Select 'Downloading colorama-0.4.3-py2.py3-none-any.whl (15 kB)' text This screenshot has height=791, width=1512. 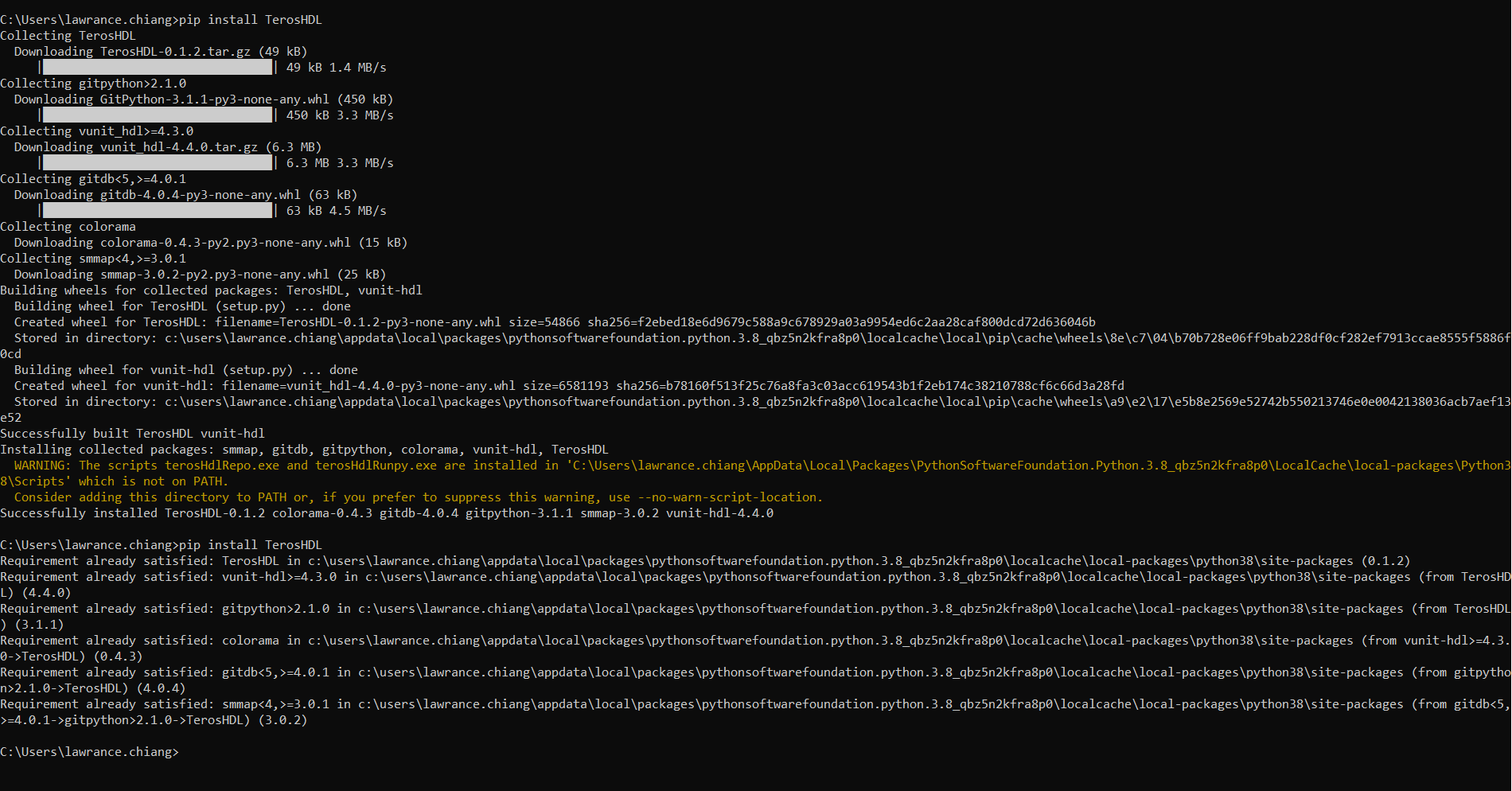(211, 243)
